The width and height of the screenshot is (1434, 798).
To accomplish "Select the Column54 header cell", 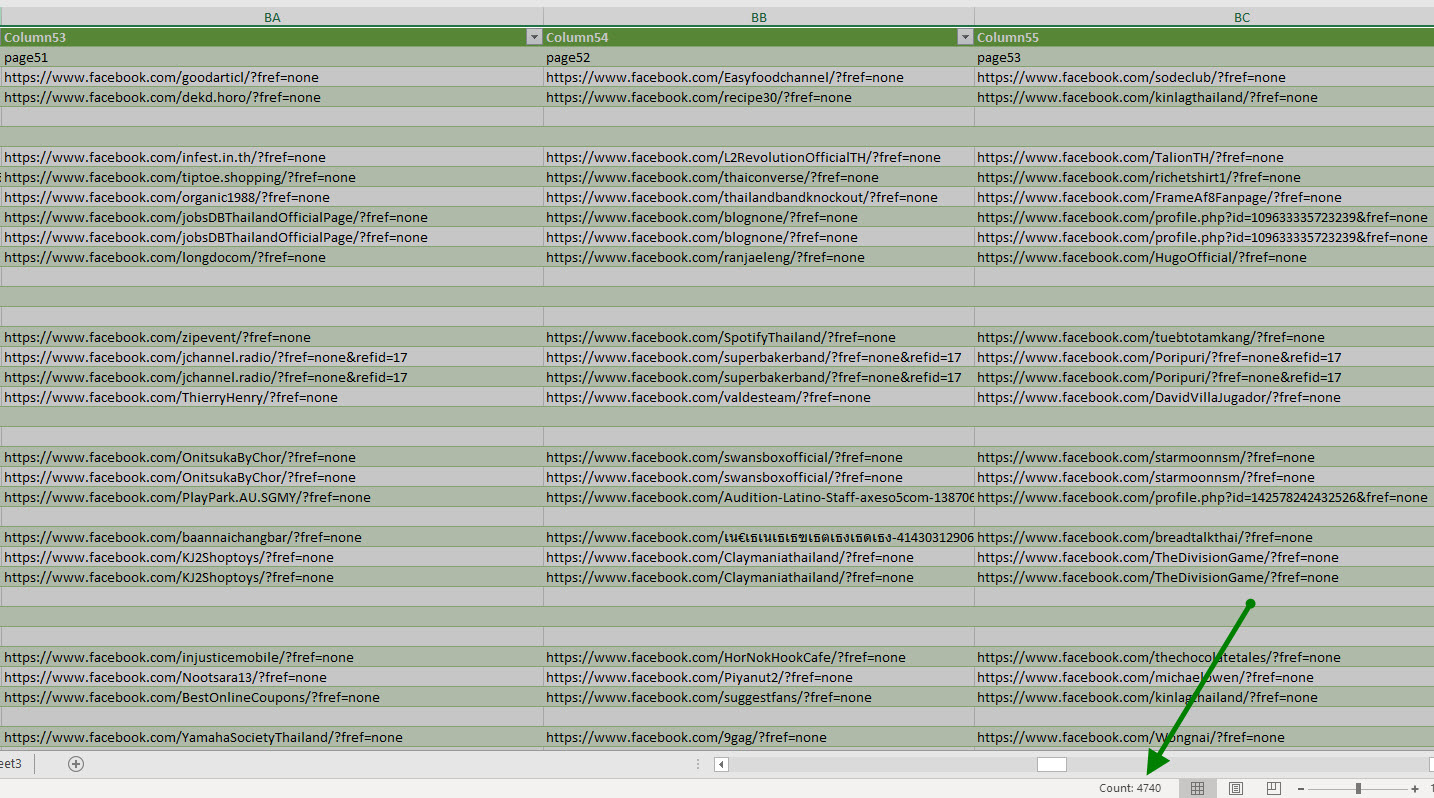I will pyautogui.click(x=759, y=37).
